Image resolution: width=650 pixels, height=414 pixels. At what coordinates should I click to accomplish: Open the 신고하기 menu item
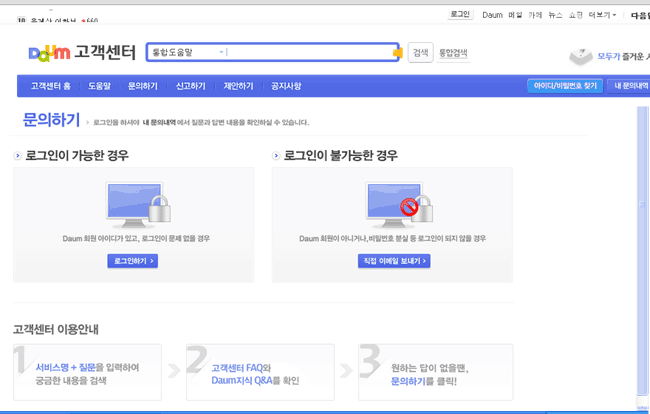pyautogui.click(x=191, y=86)
